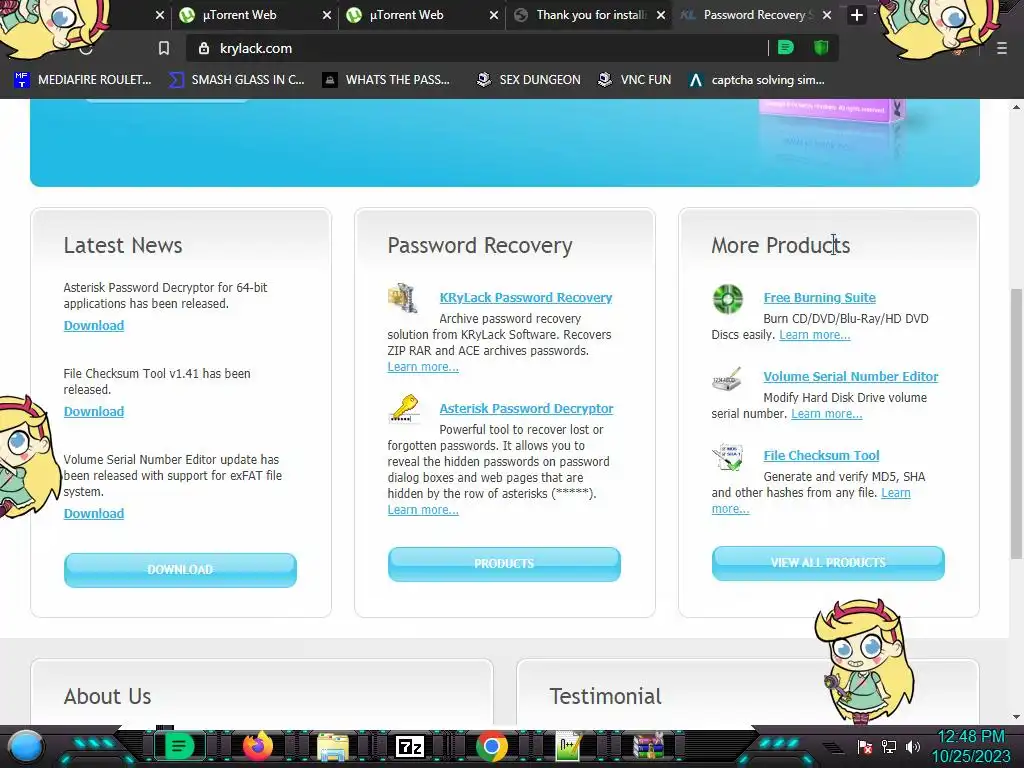Image resolution: width=1024 pixels, height=768 pixels.
Task: Click the green shield extension icon
Action: click(821, 48)
